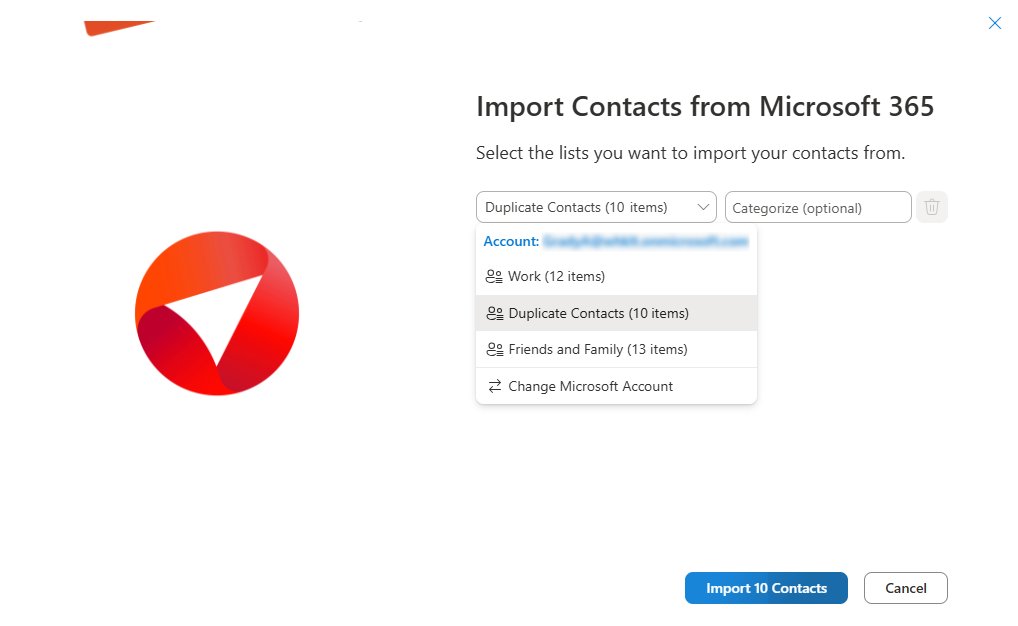The height and width of the screenshot is (626, 1018).
Task: Pick Friends and Family (13 items)
Action: click(x=597, y=350)
